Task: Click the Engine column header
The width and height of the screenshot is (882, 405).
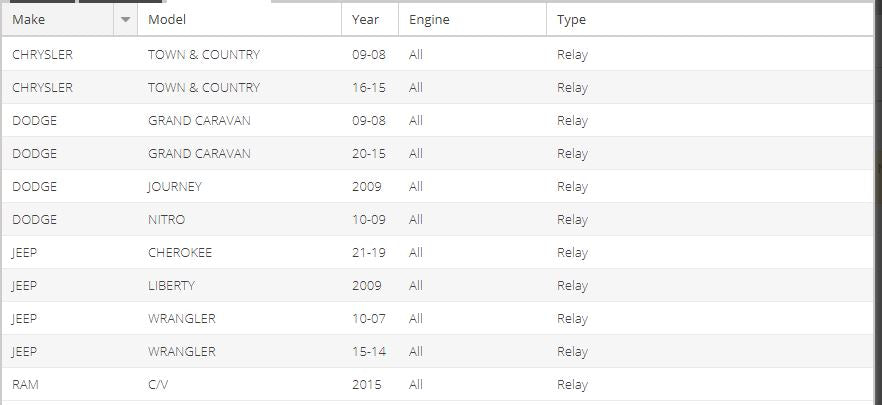Action: click(x=429, y=20)
